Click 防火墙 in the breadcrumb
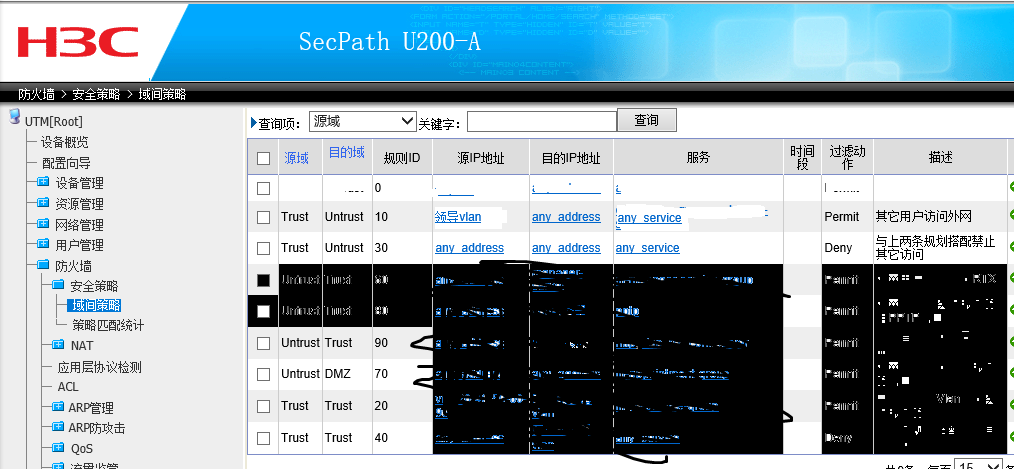Image resolution: width=1018 pixels, height=474 pixels. [36, 94]
